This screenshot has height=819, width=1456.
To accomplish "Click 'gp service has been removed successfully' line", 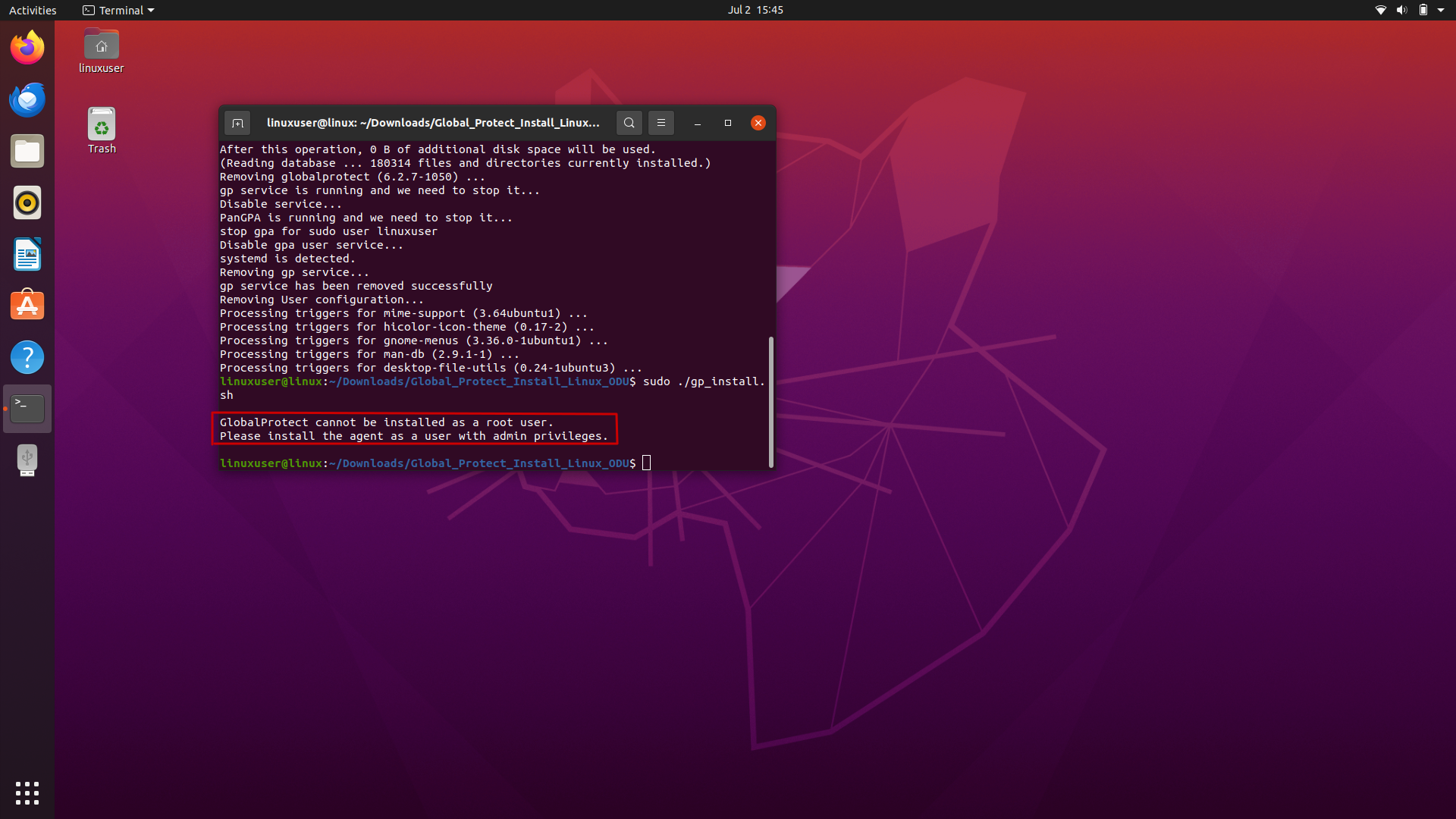I will (x=356, y=286).
